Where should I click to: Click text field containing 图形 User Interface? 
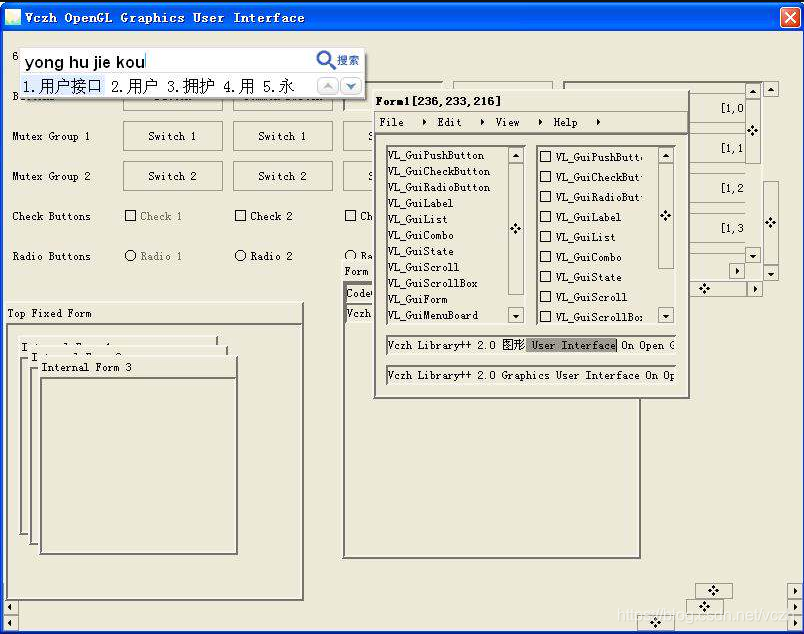point(531,345)
